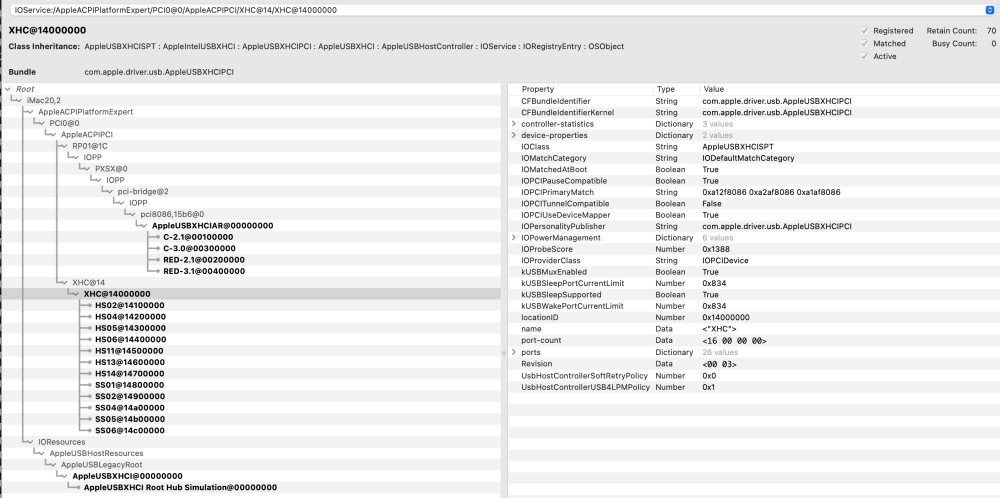Select the UsbHostControllerUSB4LPMPolicy row

[753, 387]
